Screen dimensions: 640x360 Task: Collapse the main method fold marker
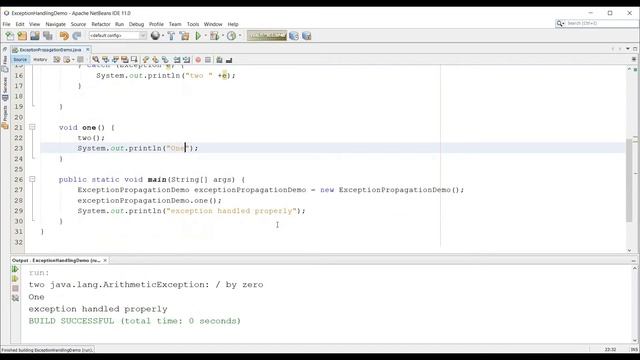(x=32, y=179)
